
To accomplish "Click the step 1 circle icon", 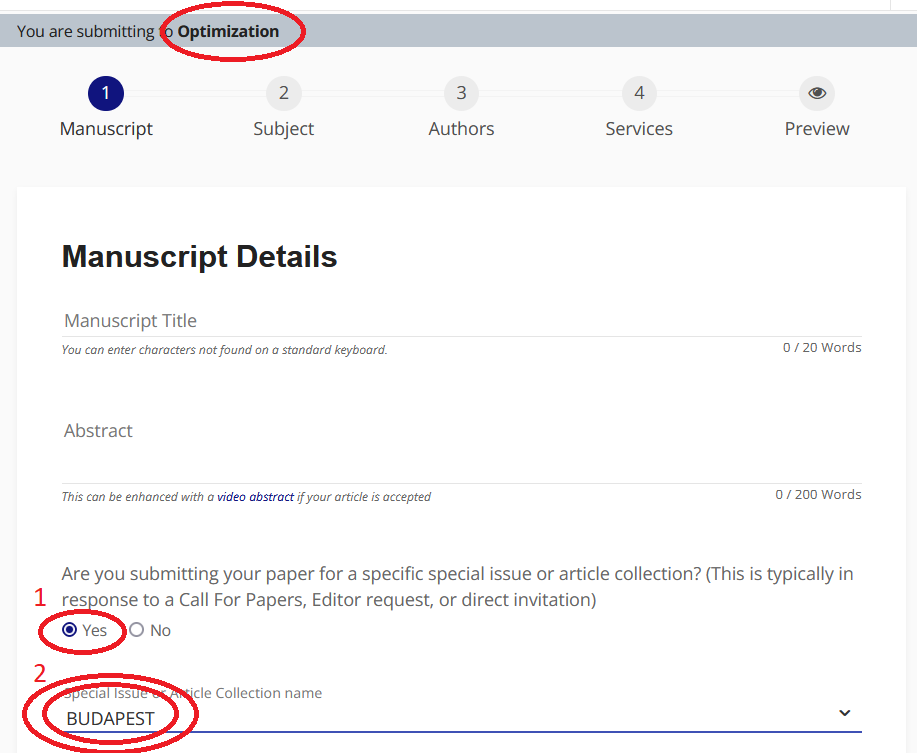I will [106, 94].
